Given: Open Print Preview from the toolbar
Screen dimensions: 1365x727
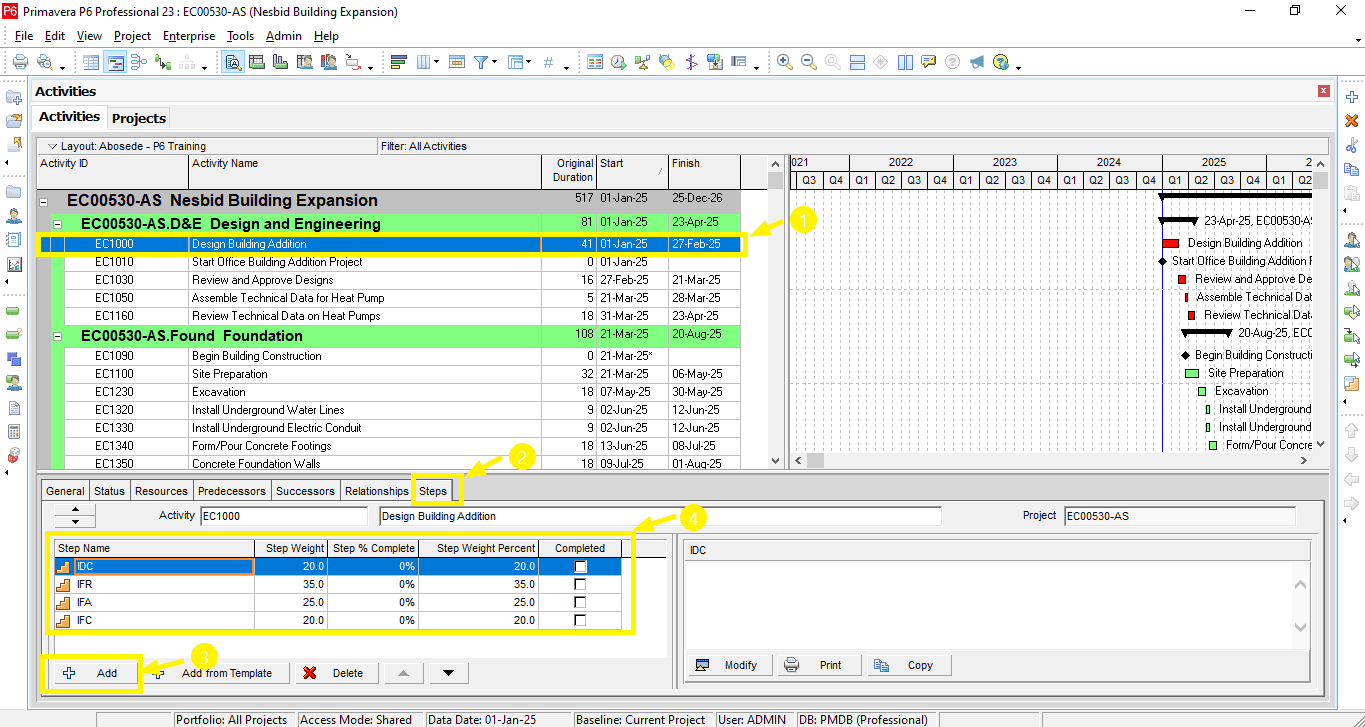Looking at the screenshot, I should (45, 62).
